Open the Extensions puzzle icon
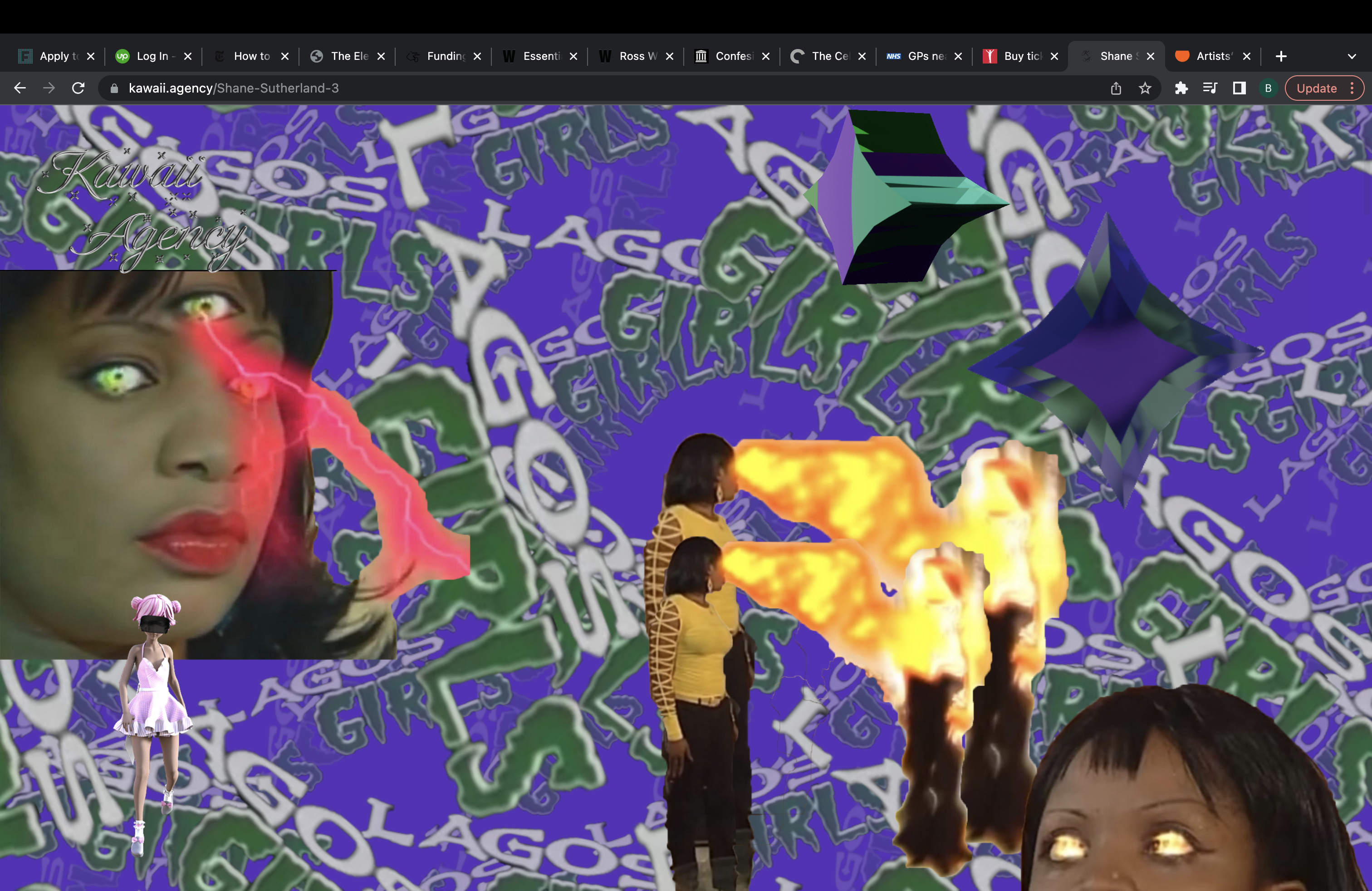Viewport: 1372px width, 891px height. (1181, 88)
